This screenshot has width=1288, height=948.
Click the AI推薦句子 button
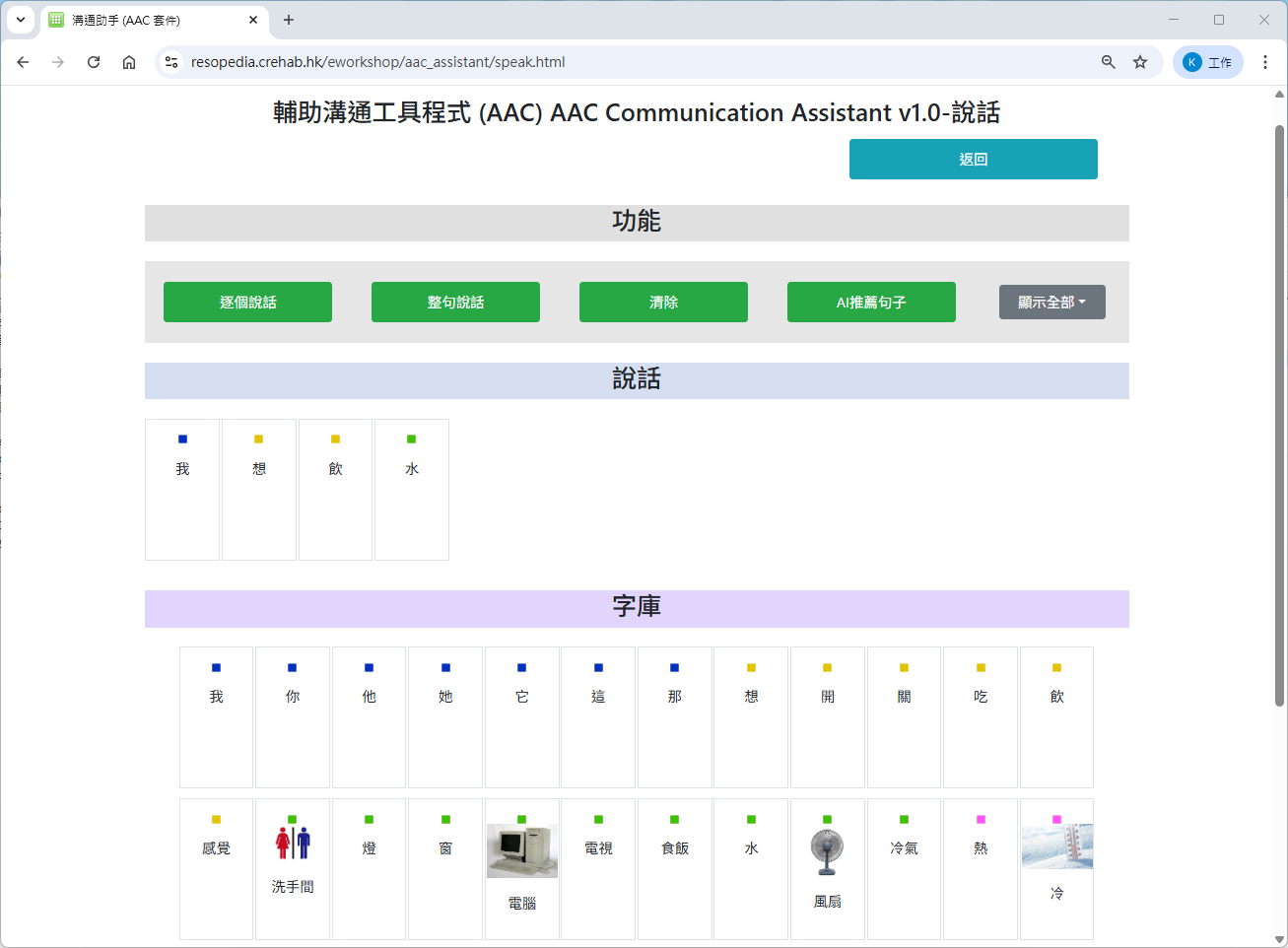click(871, 303)
